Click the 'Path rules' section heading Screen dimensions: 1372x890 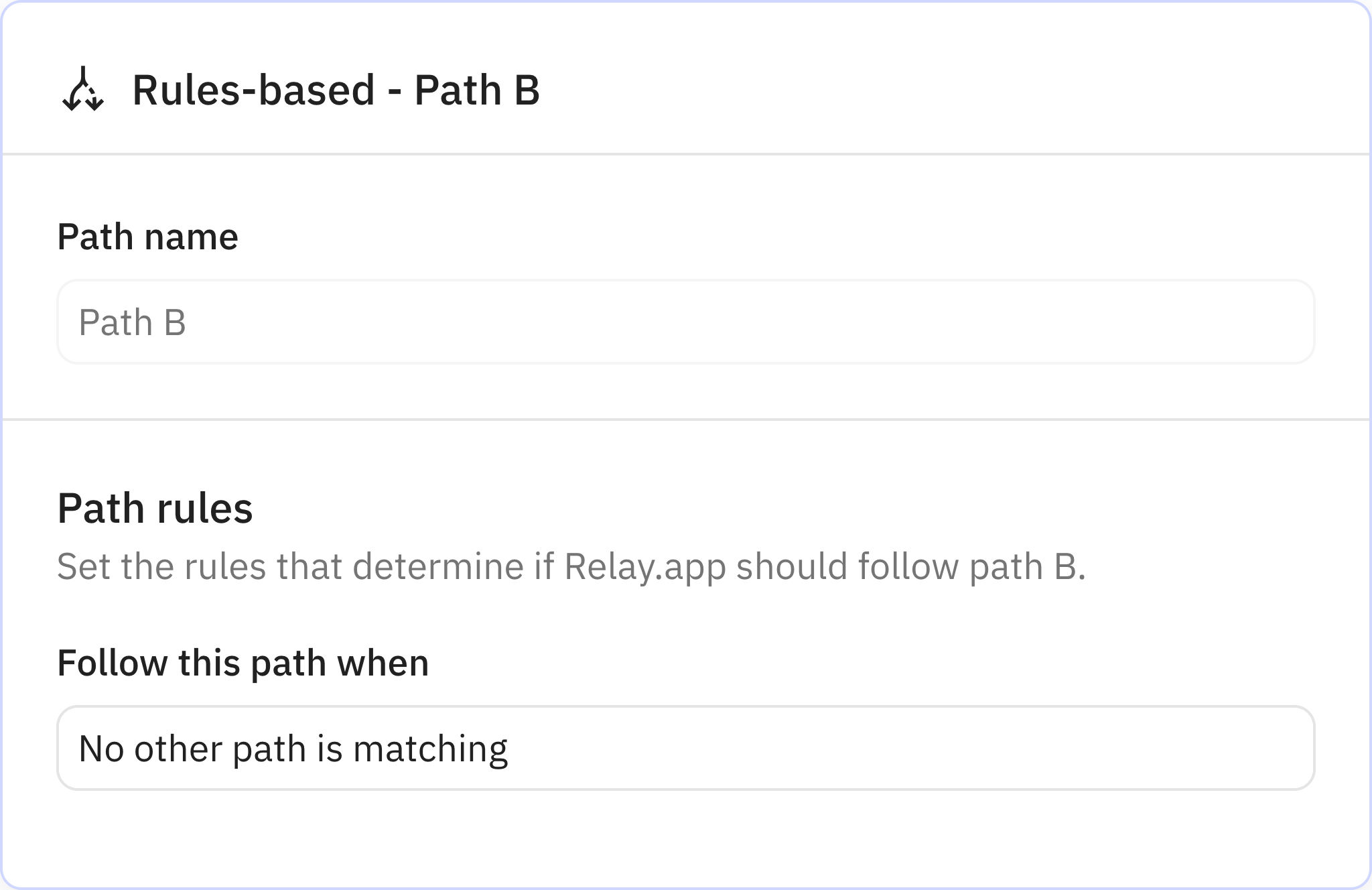(x=155, y=508)
